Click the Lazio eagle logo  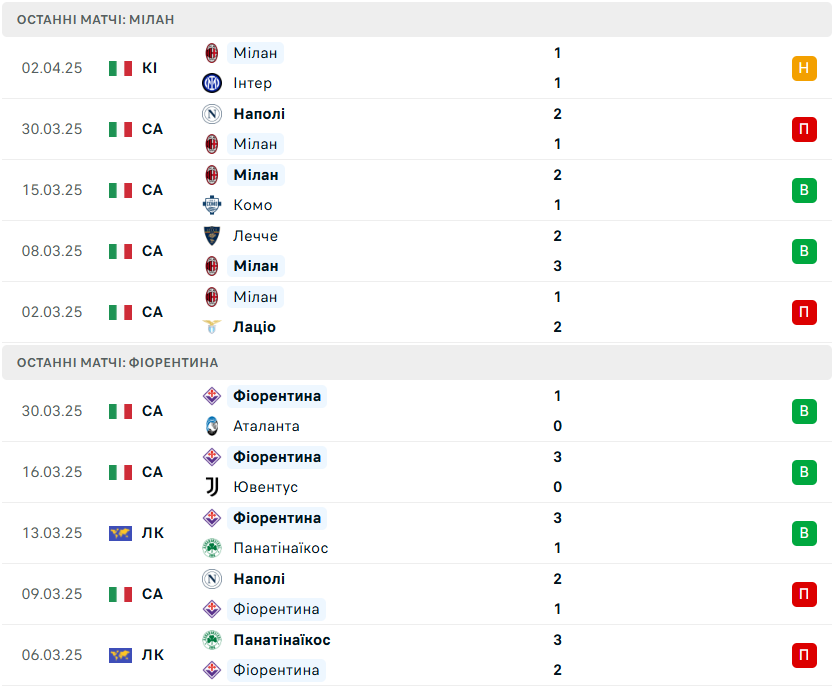212,327
